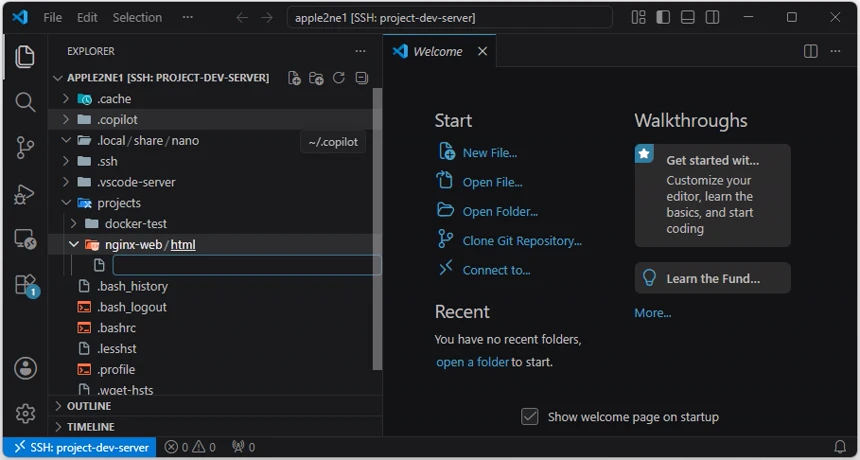Click the More... walkthroughs link
The image size is (860, 460).
click(x=653, y=313)
